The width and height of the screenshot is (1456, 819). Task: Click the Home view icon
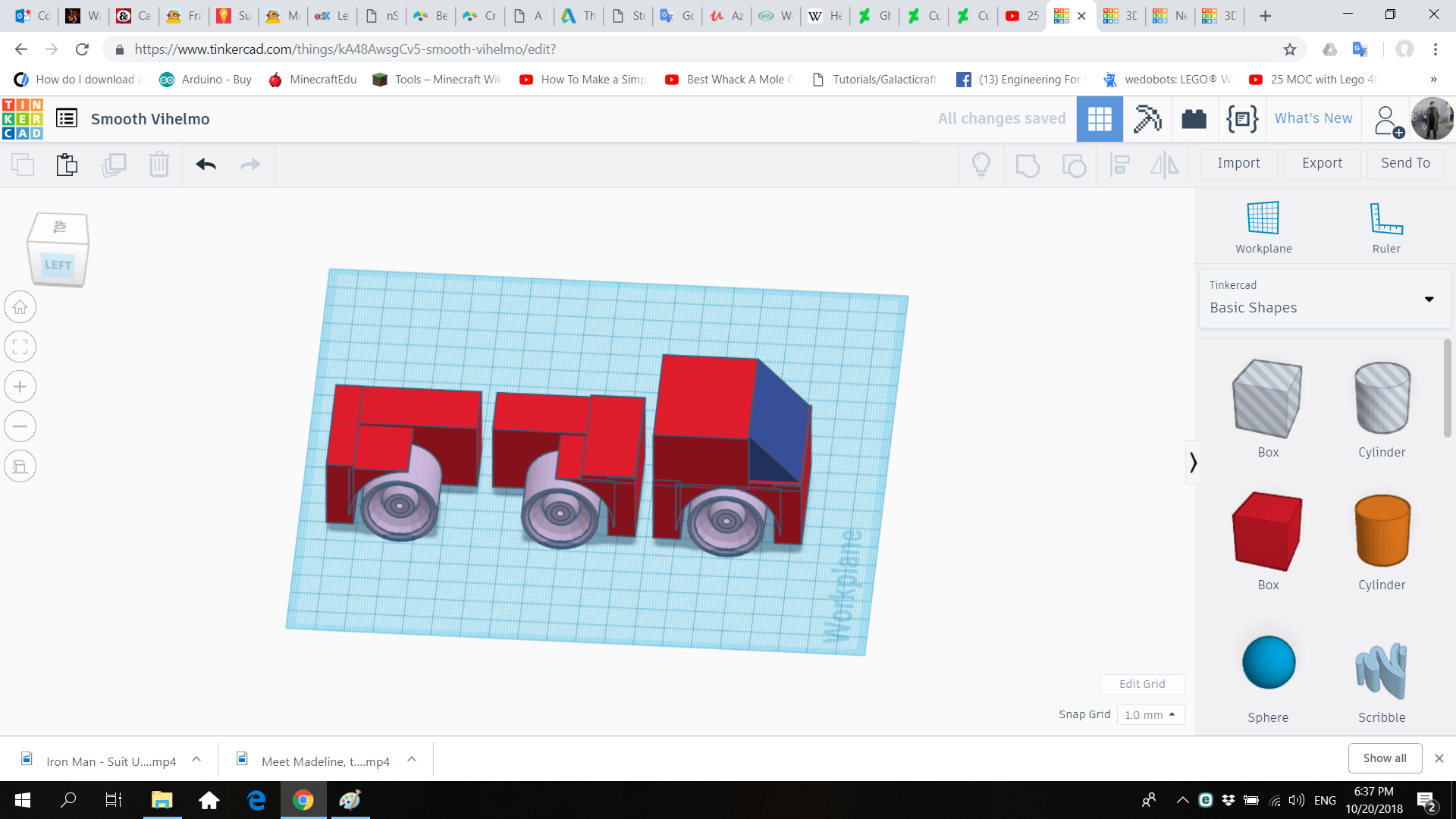click(20, 307)
